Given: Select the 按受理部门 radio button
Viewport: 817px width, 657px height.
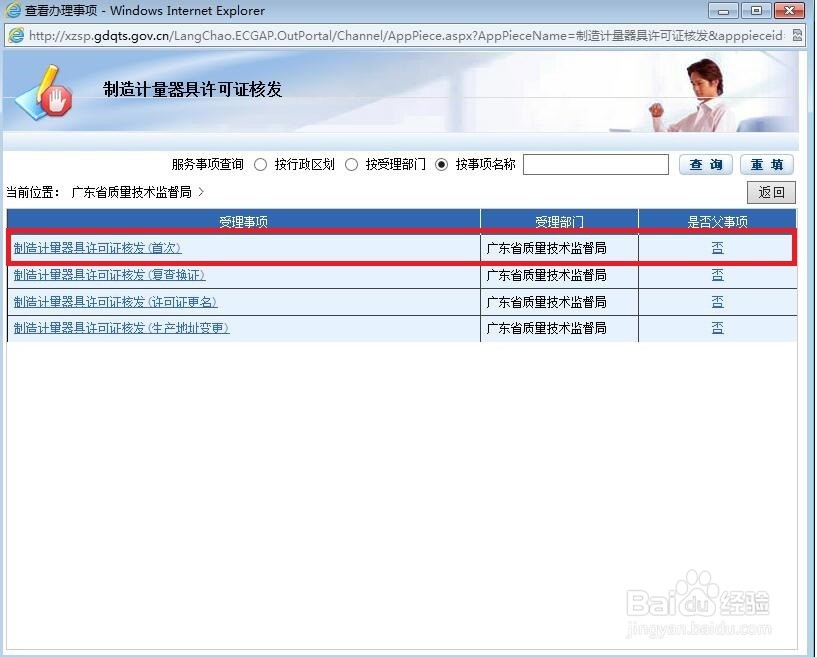Looking at the screenshot, I should [x=352, y=165].
